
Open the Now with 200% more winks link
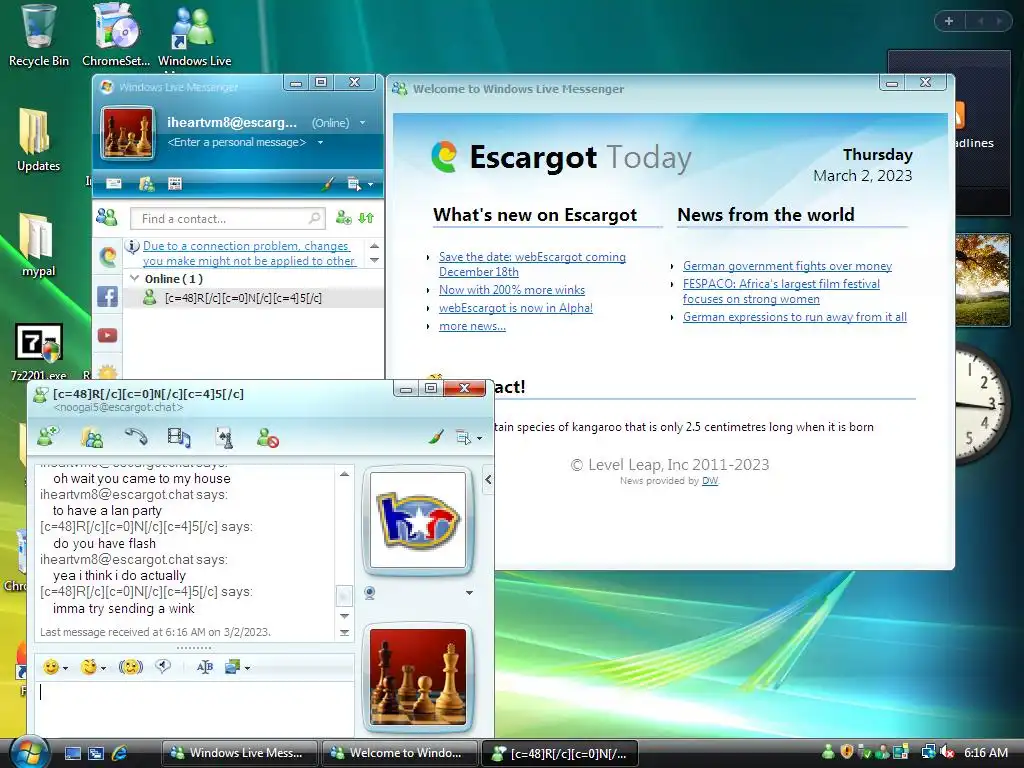click(511, 290)
